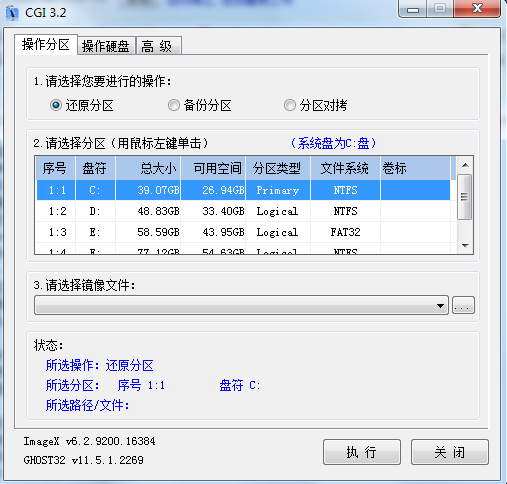Image resolution: width=507 pixels, height=484 pixels.
Task: Click scroll up arrow in partition list
Action: [x=465, y=165]
